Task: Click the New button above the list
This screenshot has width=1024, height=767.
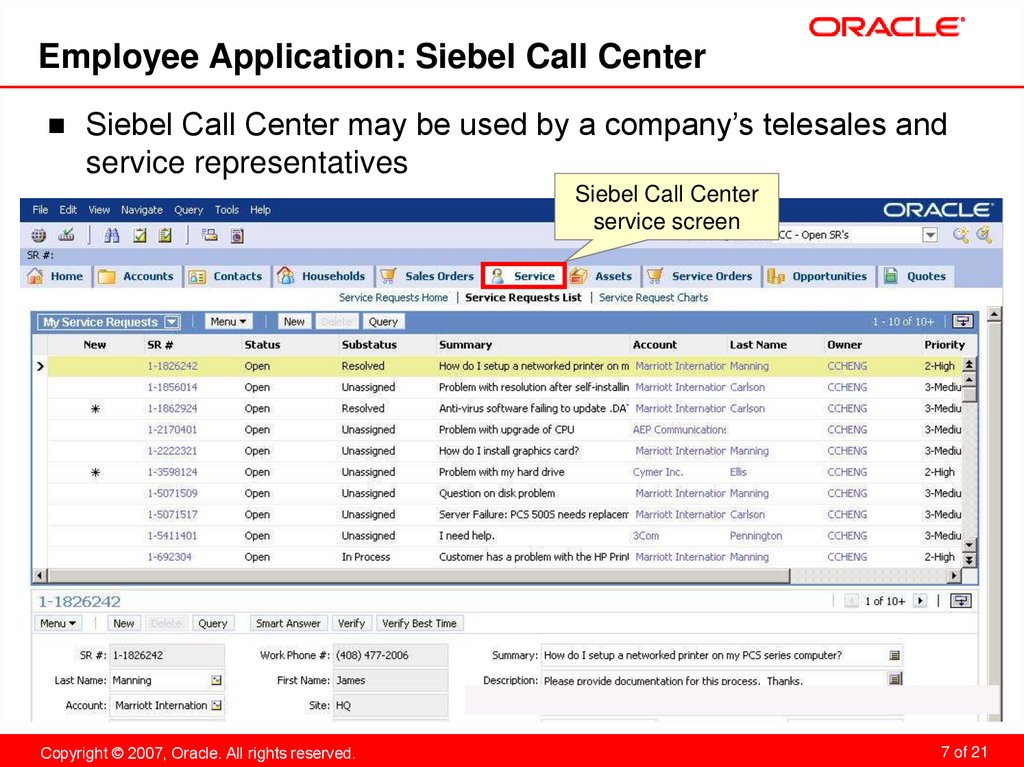Action: (293, 321)
